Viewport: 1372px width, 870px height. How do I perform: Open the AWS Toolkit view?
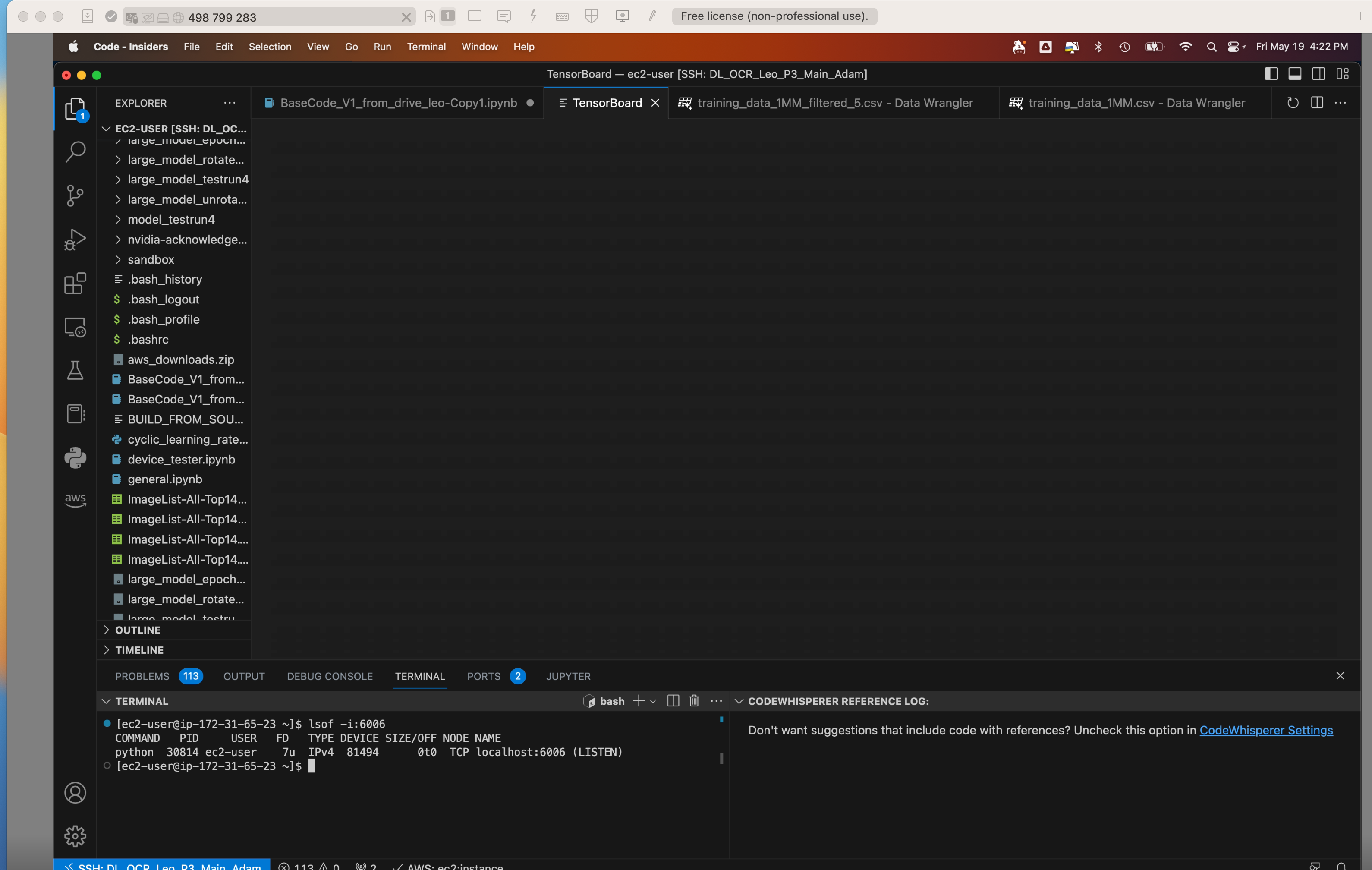pyautogui.click(x=75, y=500)
